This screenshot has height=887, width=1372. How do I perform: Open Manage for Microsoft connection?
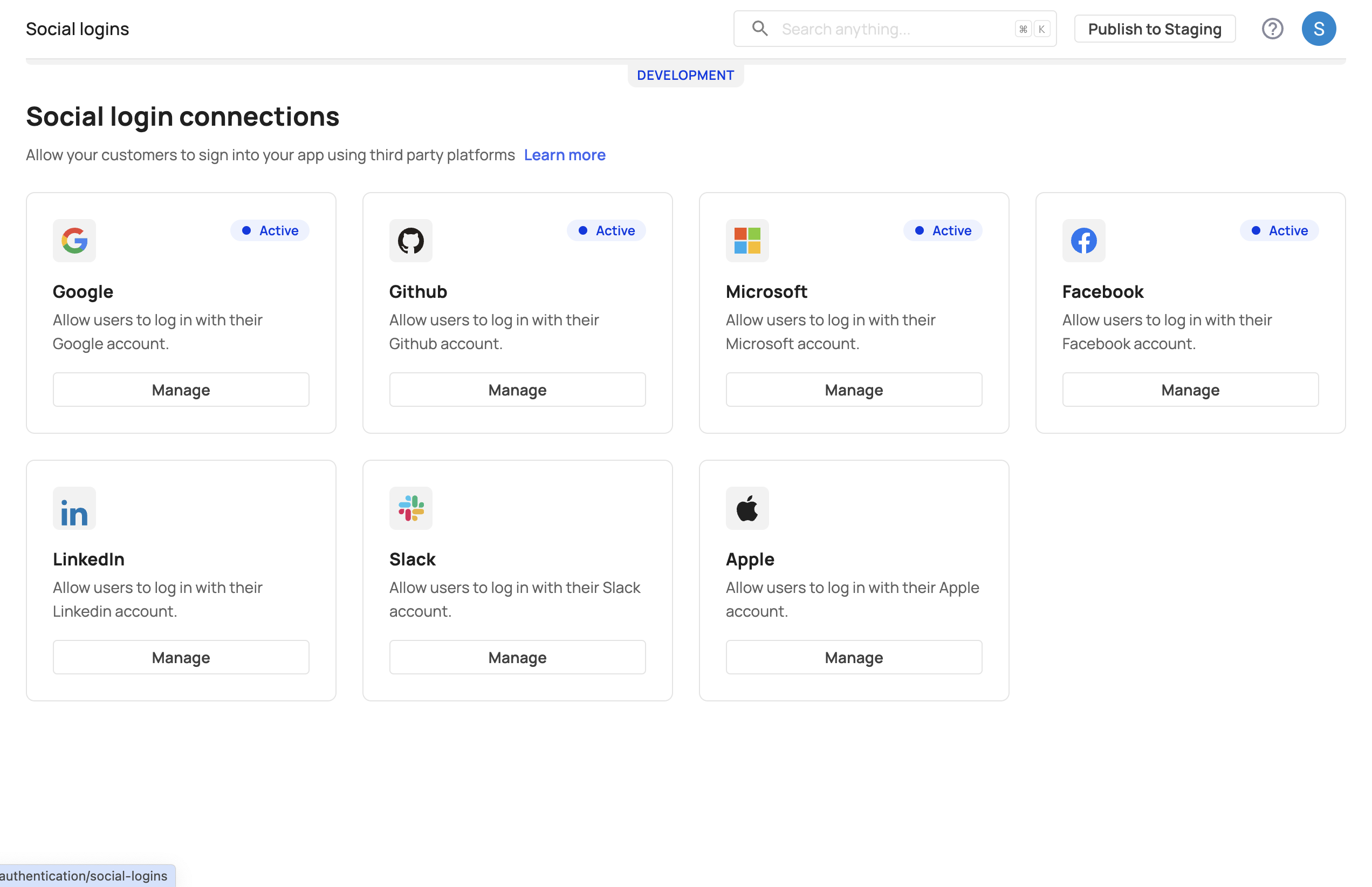(x=853, y=390)
